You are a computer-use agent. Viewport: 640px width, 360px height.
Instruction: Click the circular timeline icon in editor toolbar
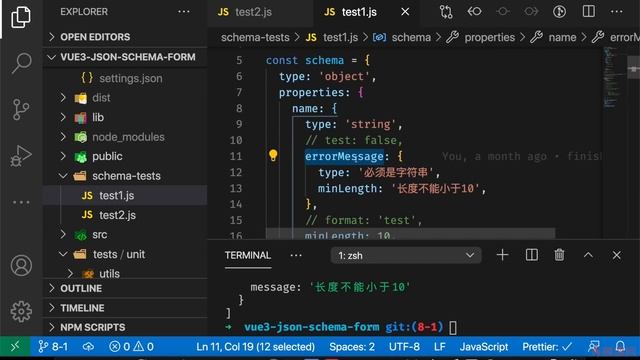coord(559,11)
